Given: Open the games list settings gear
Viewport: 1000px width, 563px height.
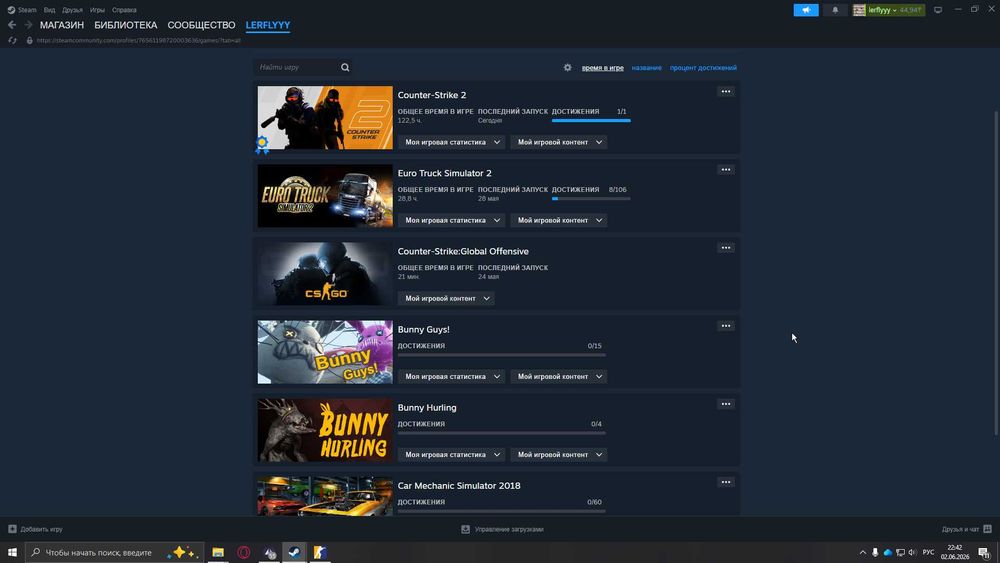Looking at the screenshot, I should (568, 67).
